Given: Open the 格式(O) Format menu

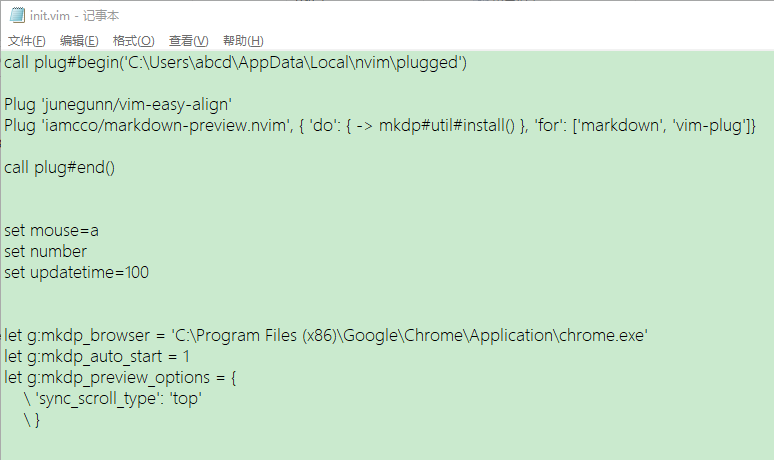Looking at the screenshot, I should pyautogui.click(x=133, y=41).
